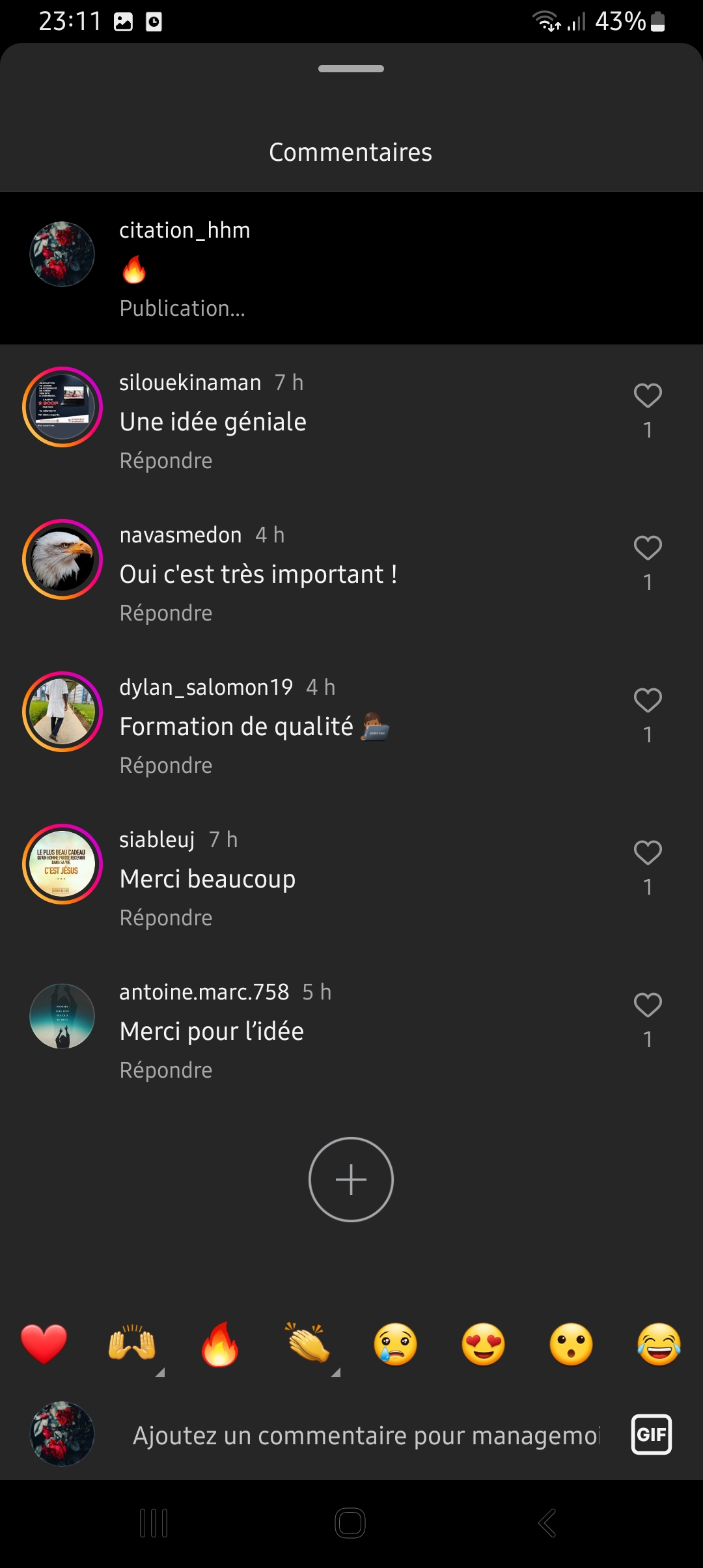Tap Répondre under navasmedon's comment
The width and height of the screenshot is (703, 1568).
pos(166,613)
